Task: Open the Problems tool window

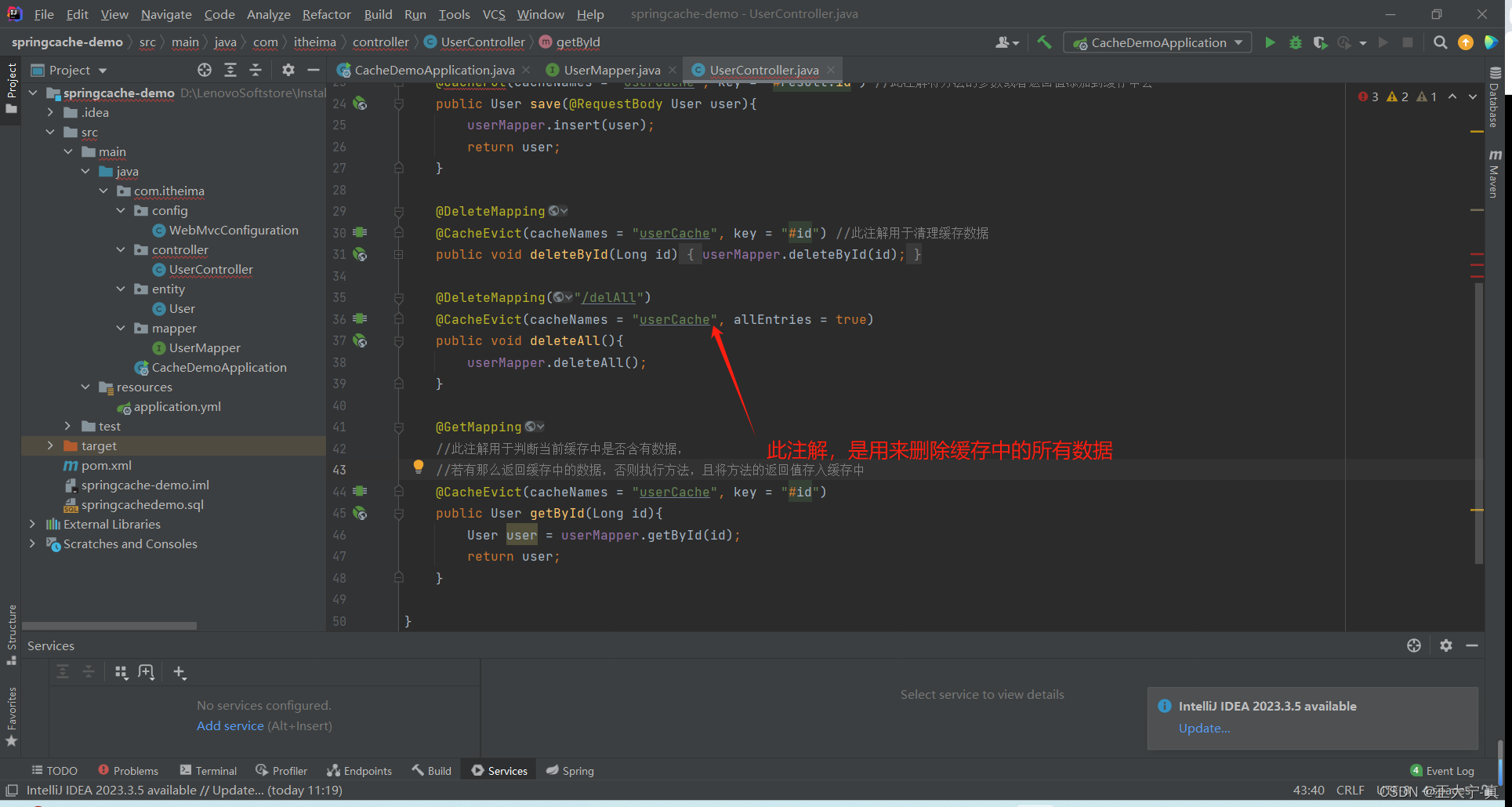Action: point(129,771)
